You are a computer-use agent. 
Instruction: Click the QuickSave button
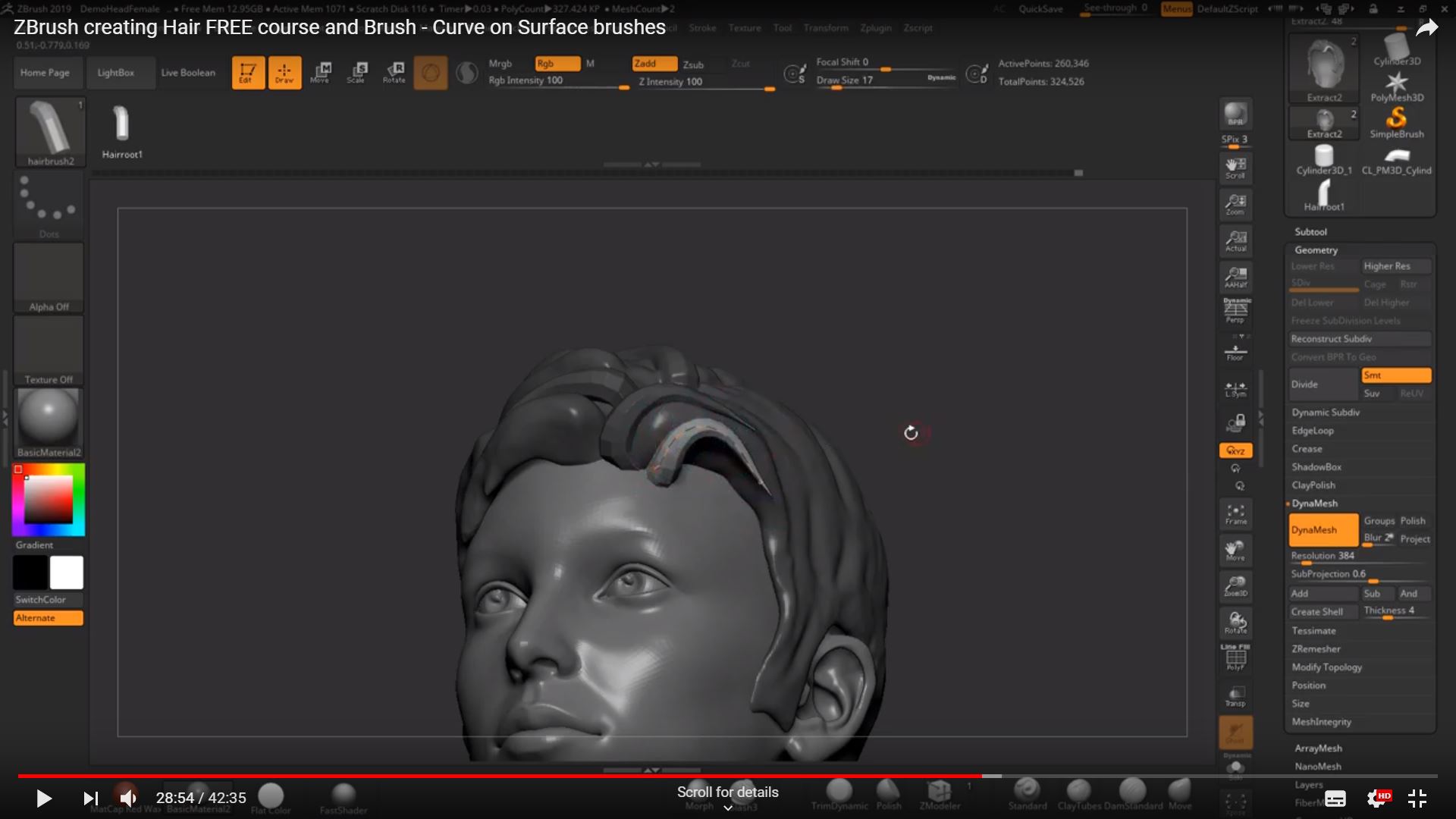pyautogui.click(x=1040, y=9)
